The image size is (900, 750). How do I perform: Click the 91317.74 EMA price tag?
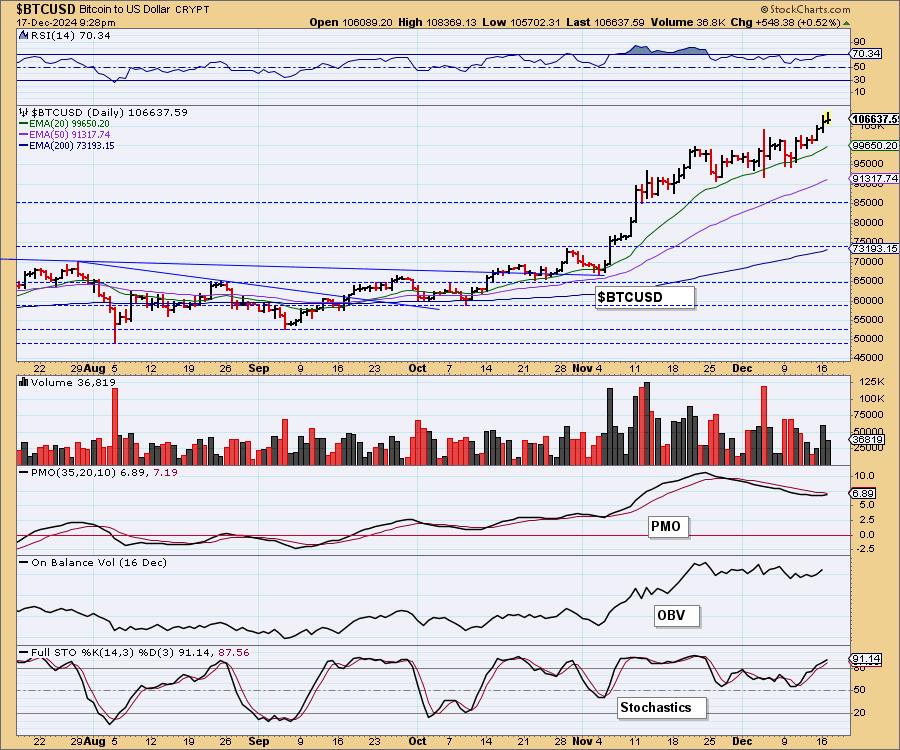[874, 178]
